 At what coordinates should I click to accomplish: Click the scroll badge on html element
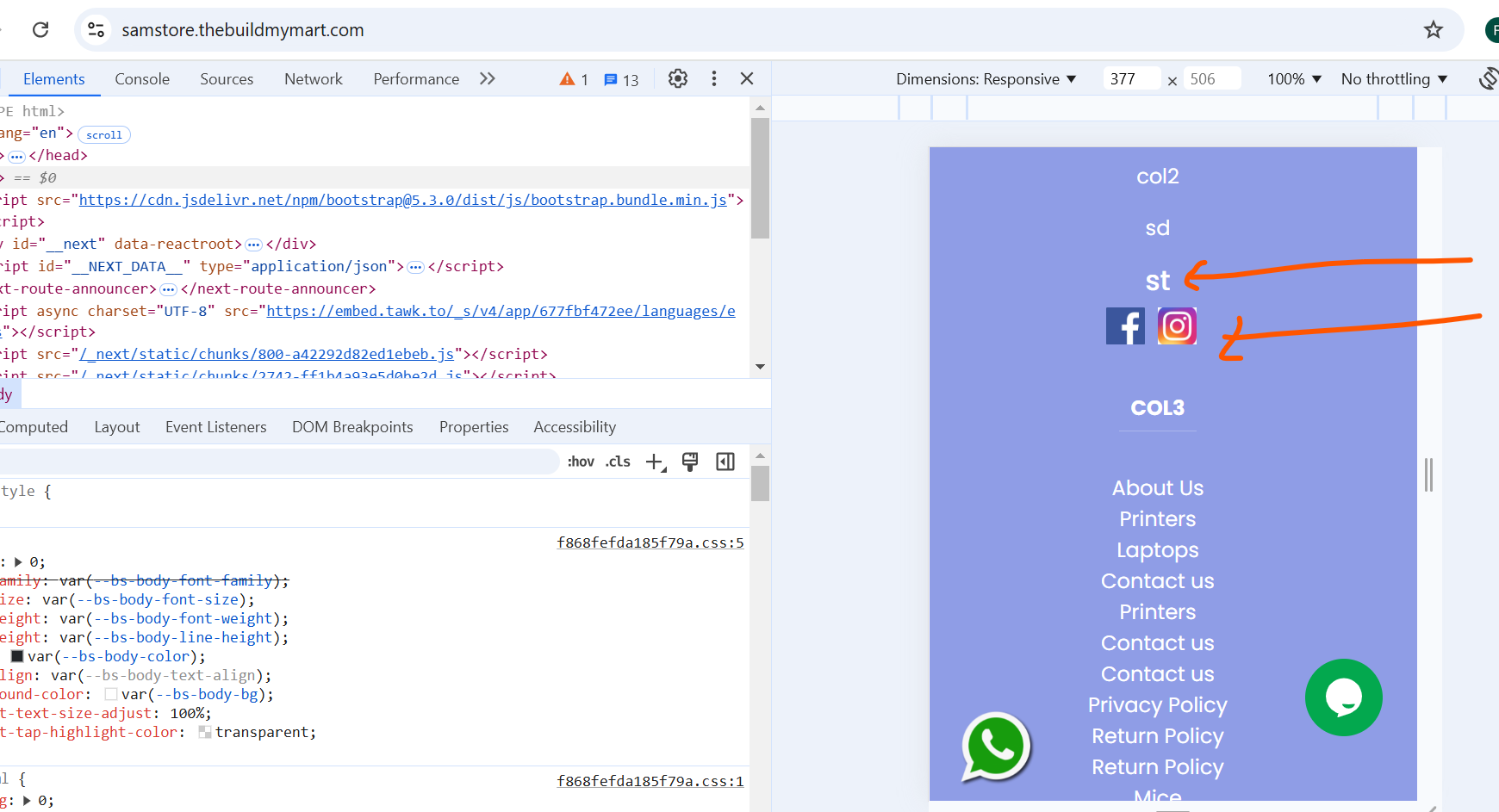[104, 134]
